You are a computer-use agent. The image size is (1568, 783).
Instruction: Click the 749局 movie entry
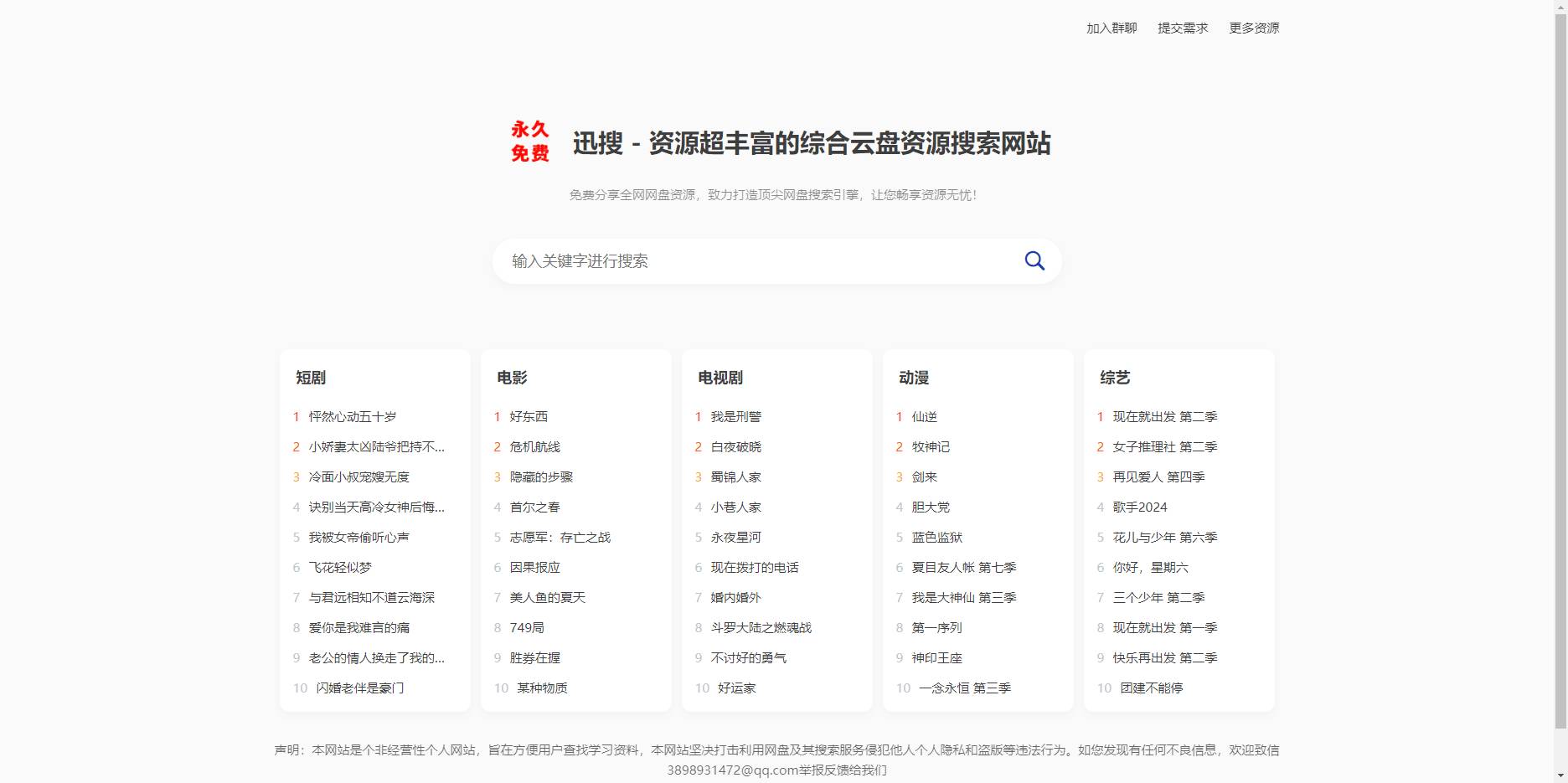pos(529,627)
